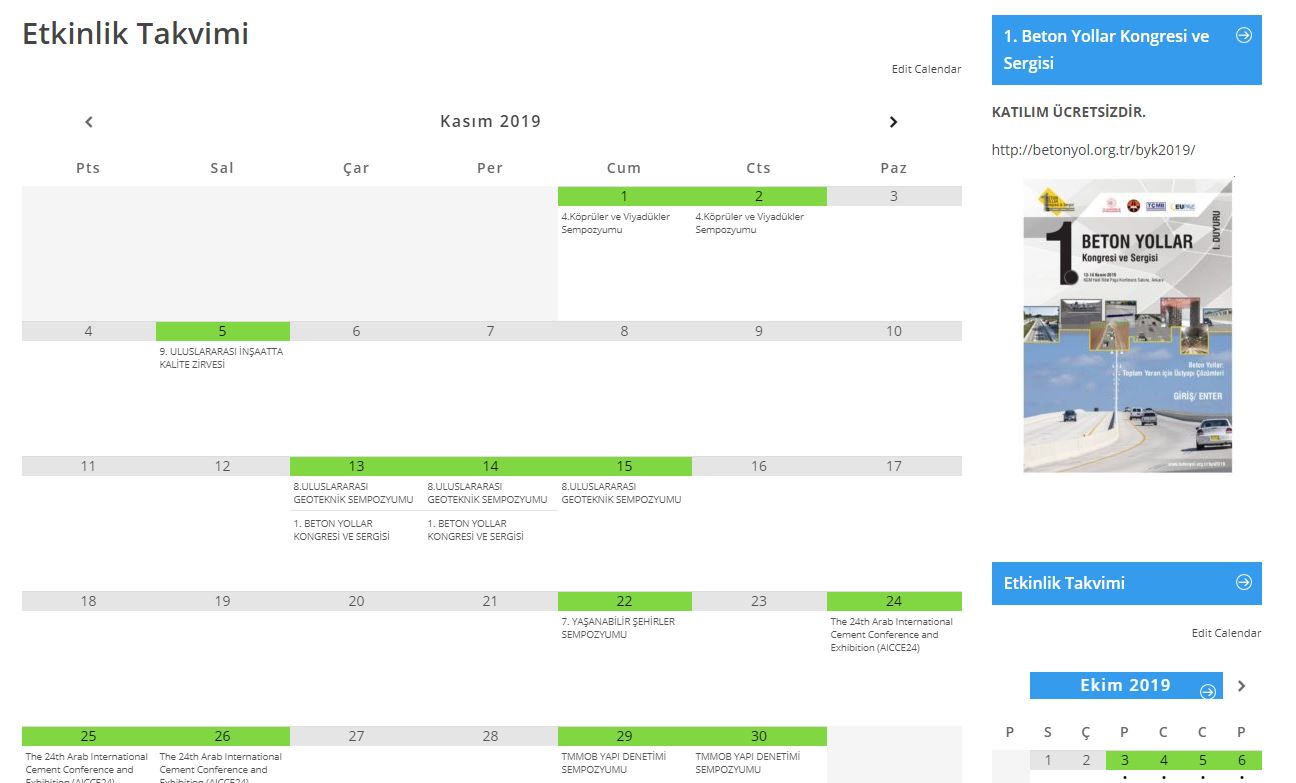Click circled arrow icon beside Ekim 2019
The image size is (1296, 783).
(x=1208, y=691)
